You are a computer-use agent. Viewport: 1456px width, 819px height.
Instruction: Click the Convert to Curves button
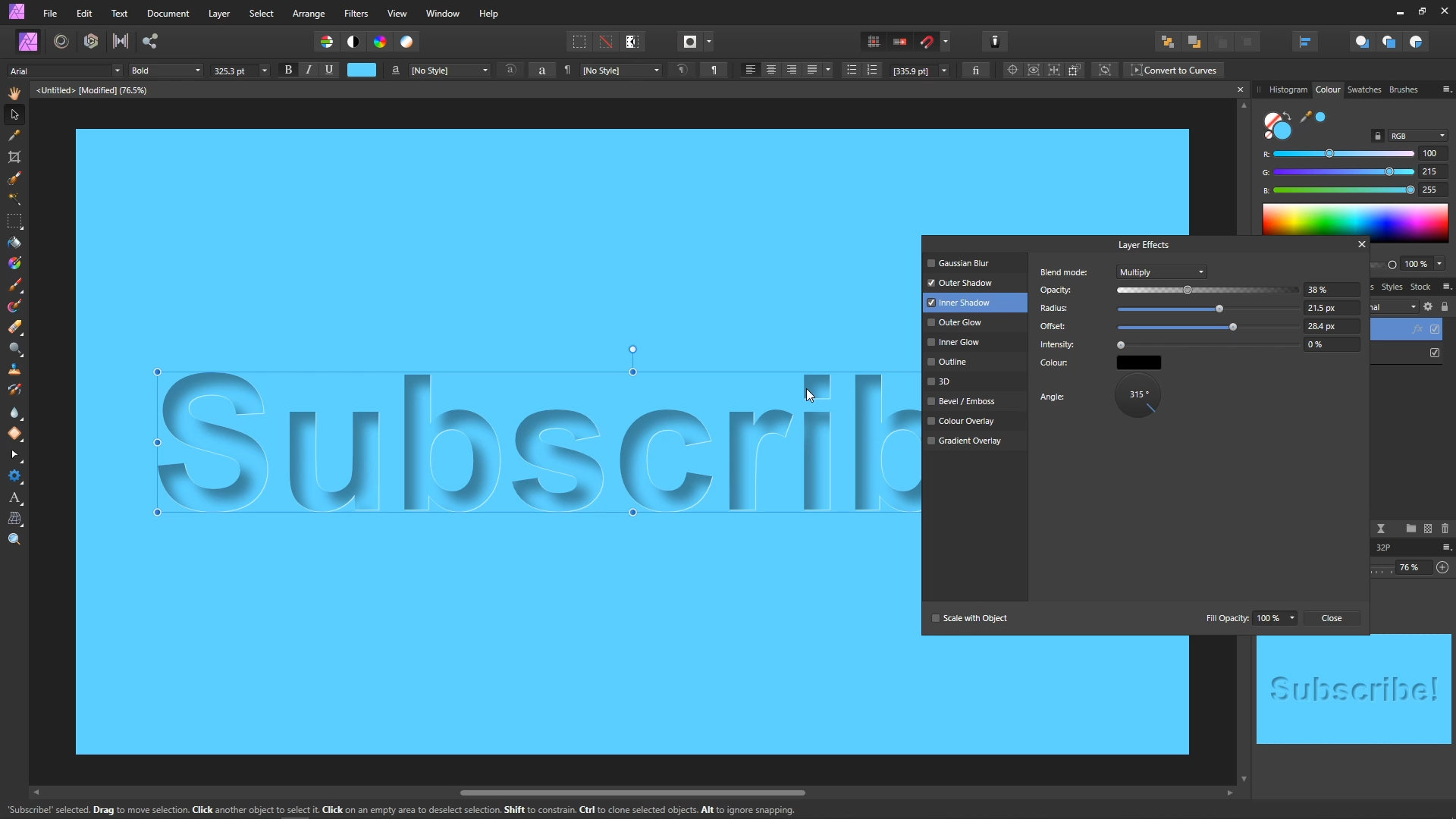click(x=1173, y=71)
